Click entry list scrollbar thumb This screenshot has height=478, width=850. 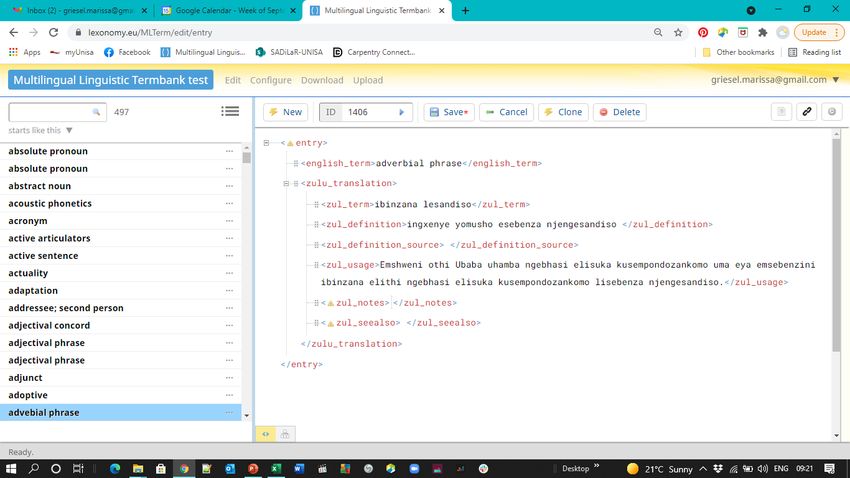click(x=247, y=157)
